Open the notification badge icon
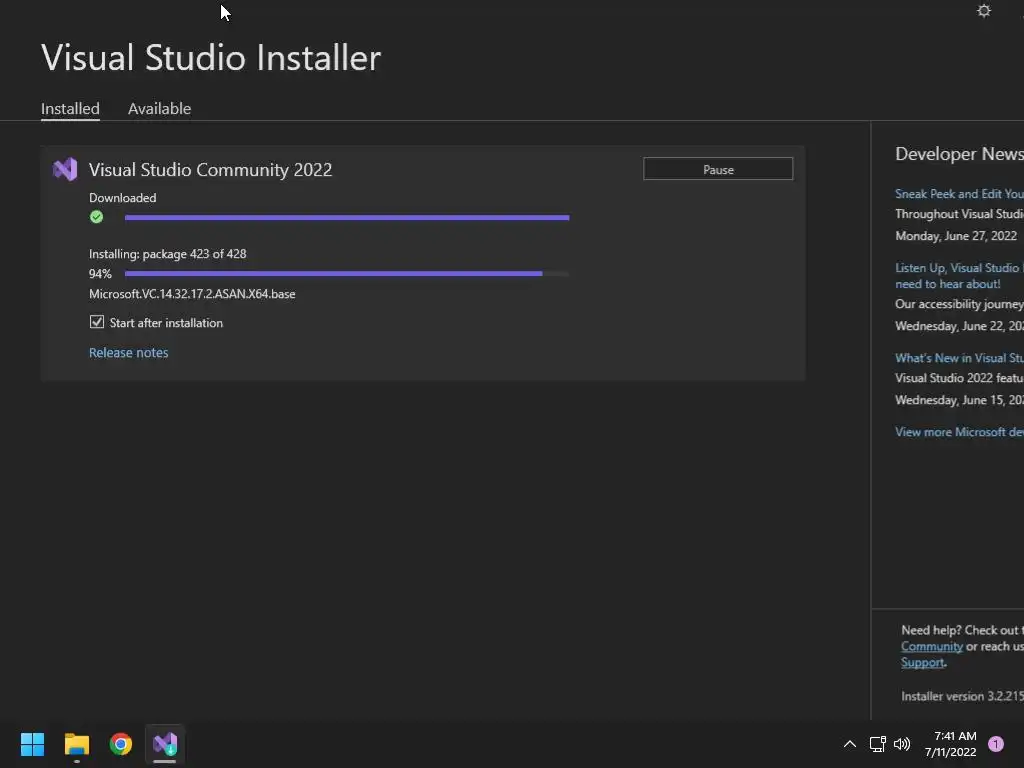 click(x=995, y=744)
